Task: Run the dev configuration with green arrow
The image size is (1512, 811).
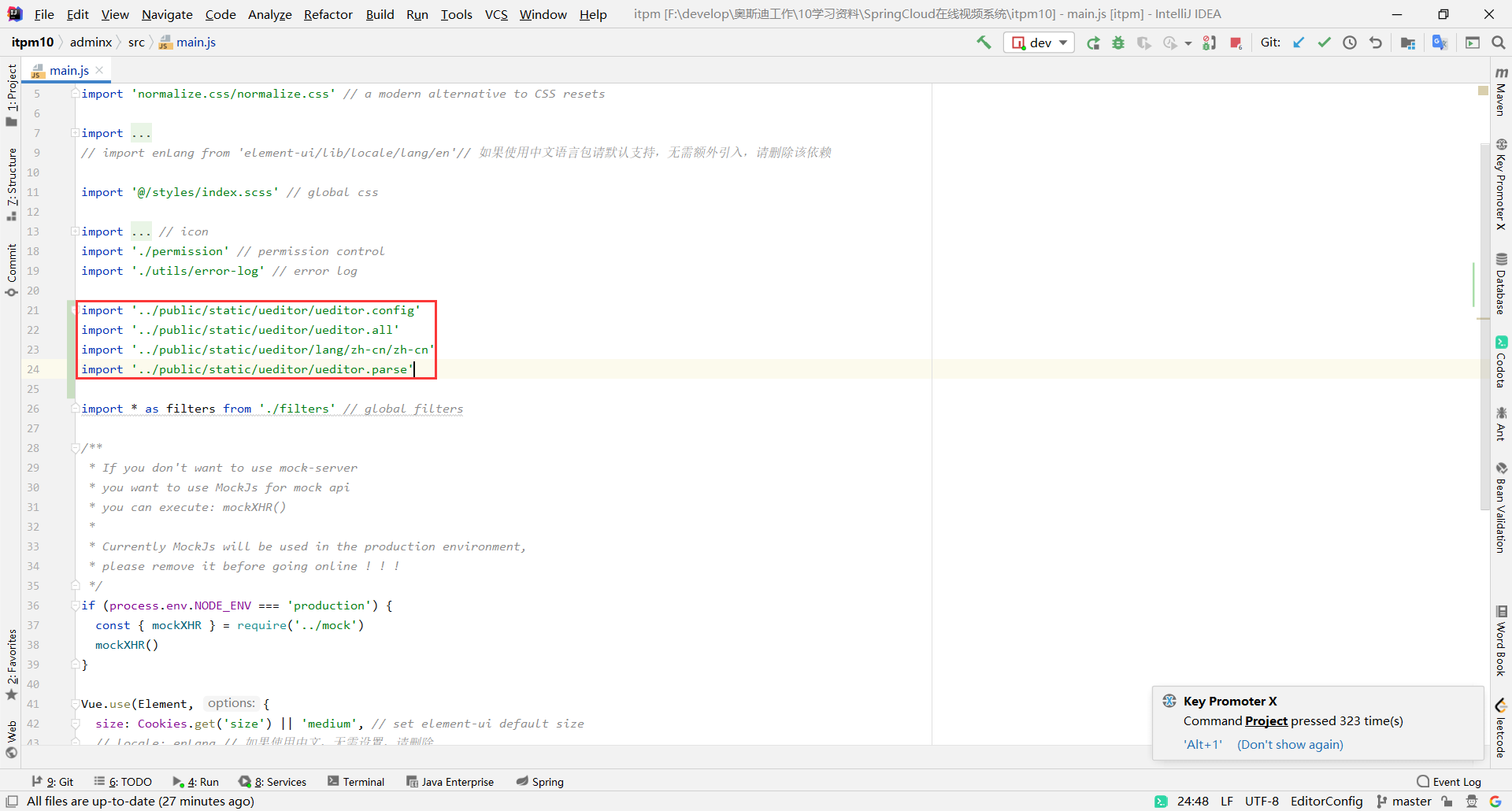Action: 1093,43
